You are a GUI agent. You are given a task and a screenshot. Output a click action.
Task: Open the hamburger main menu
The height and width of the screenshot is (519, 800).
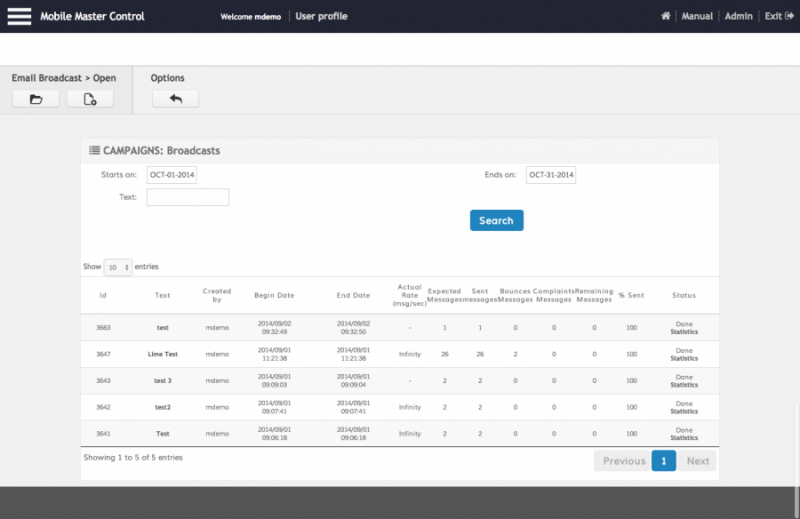point(19,16)
